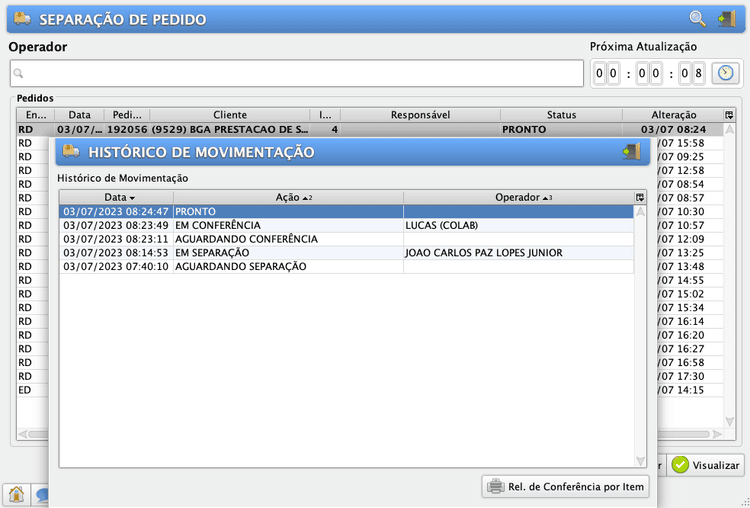Select the EM SEPARAÇÃO history row

pos(346,253)
